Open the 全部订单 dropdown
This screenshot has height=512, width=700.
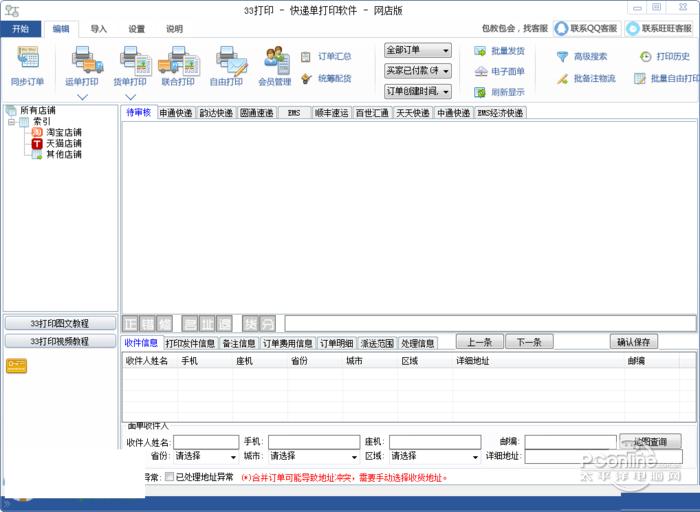(x=417, y=50)
